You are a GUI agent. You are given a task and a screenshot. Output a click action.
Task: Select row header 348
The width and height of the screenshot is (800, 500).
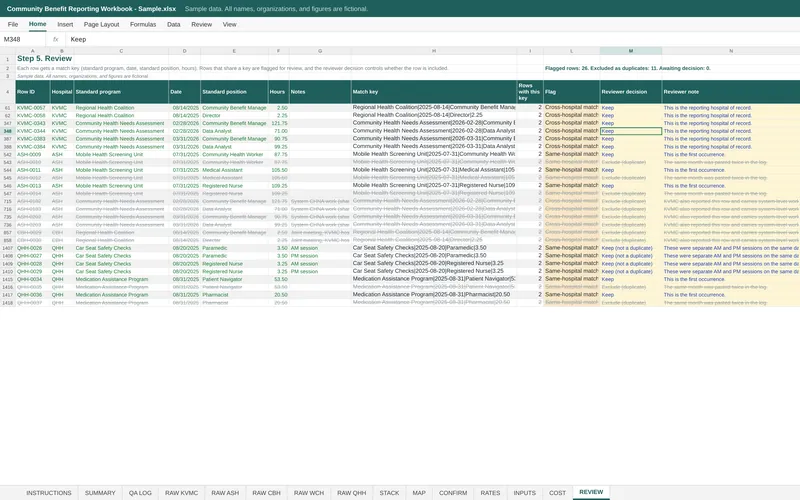(8, 131)
